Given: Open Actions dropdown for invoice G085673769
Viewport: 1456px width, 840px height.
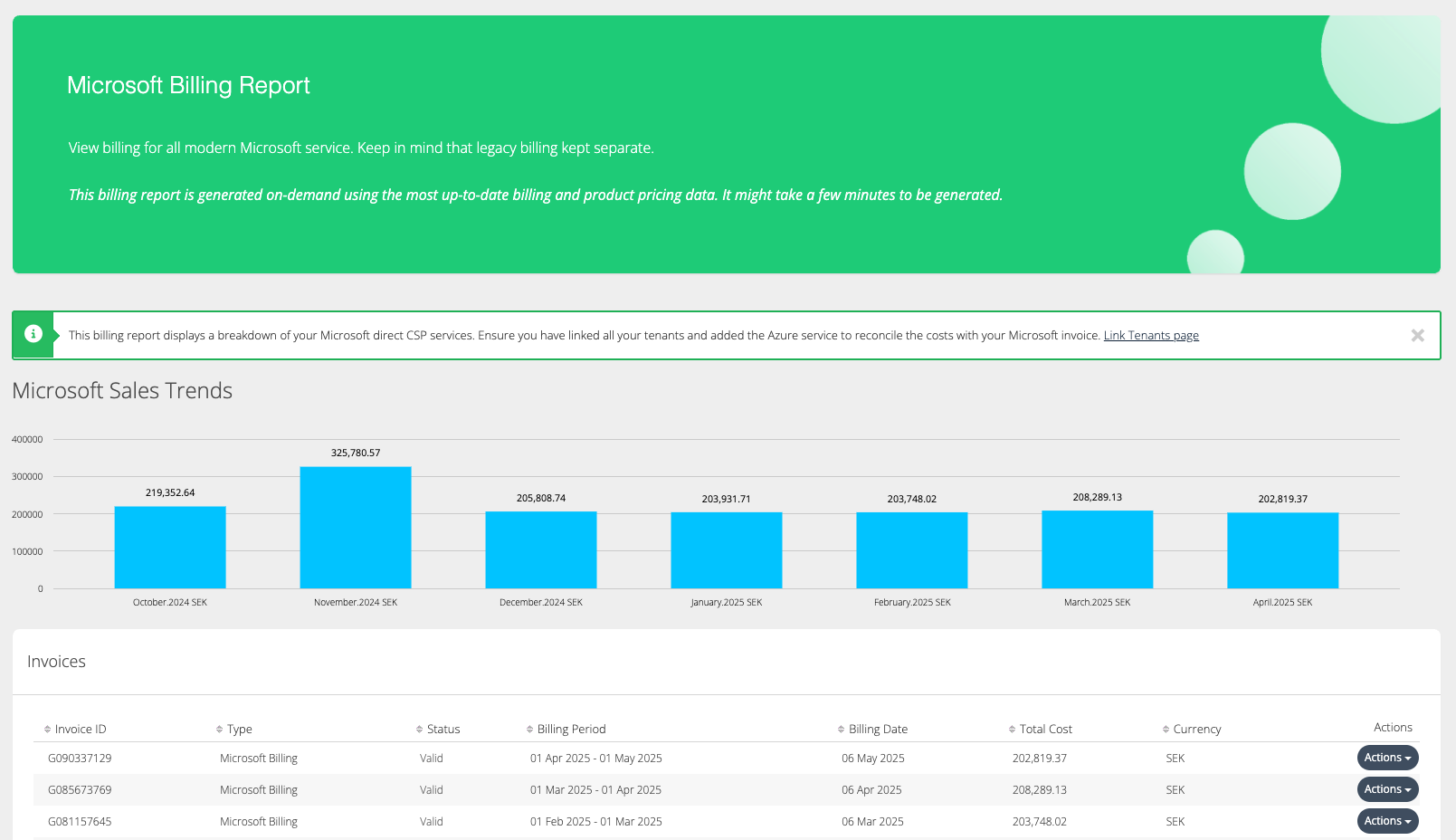Looking at the screenshot, I should pyautogui.click(x=1386, y=789).
